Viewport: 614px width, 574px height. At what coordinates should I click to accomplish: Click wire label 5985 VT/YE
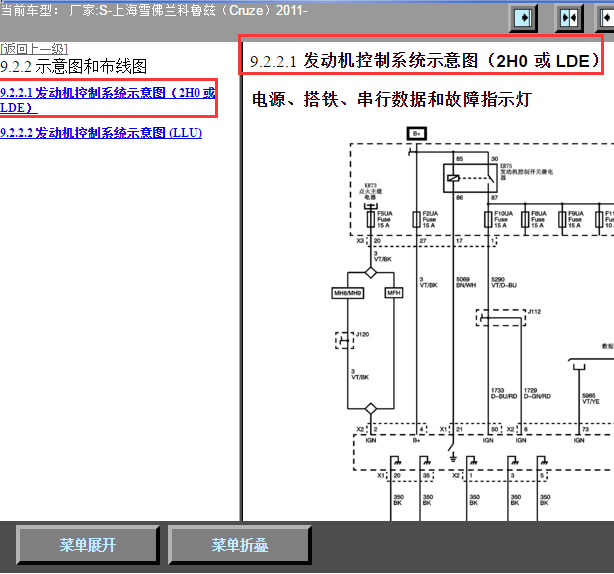coord(591,399)
